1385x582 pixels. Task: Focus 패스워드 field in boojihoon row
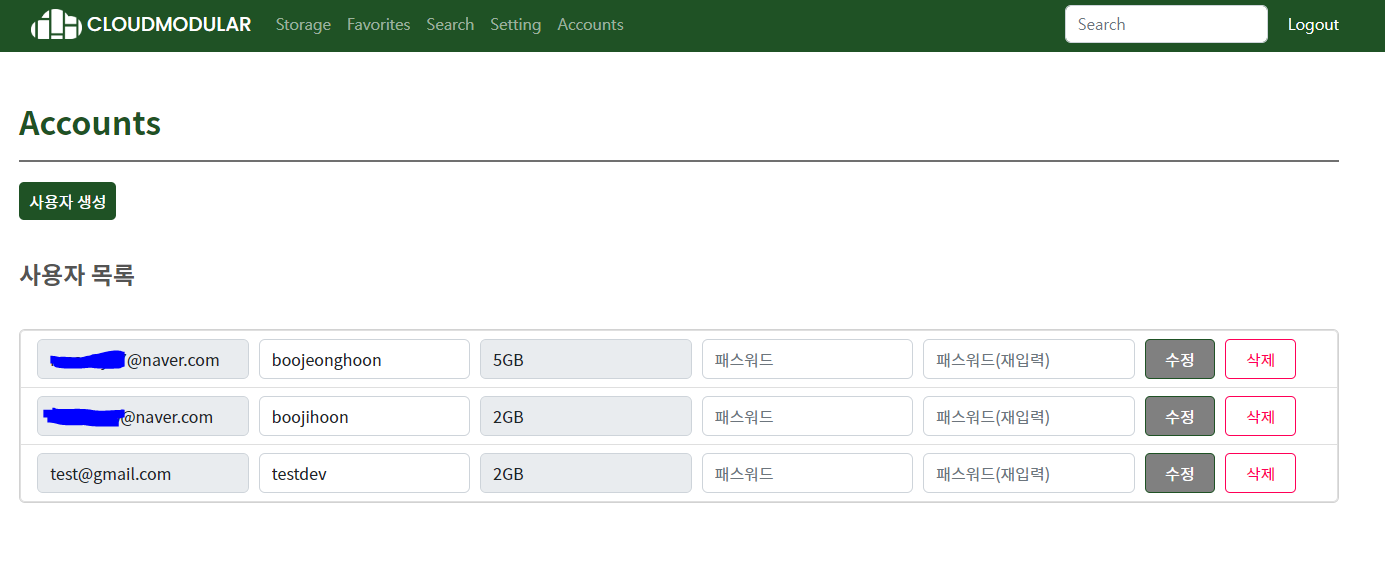pyautogui.click(x=807, y=416)
